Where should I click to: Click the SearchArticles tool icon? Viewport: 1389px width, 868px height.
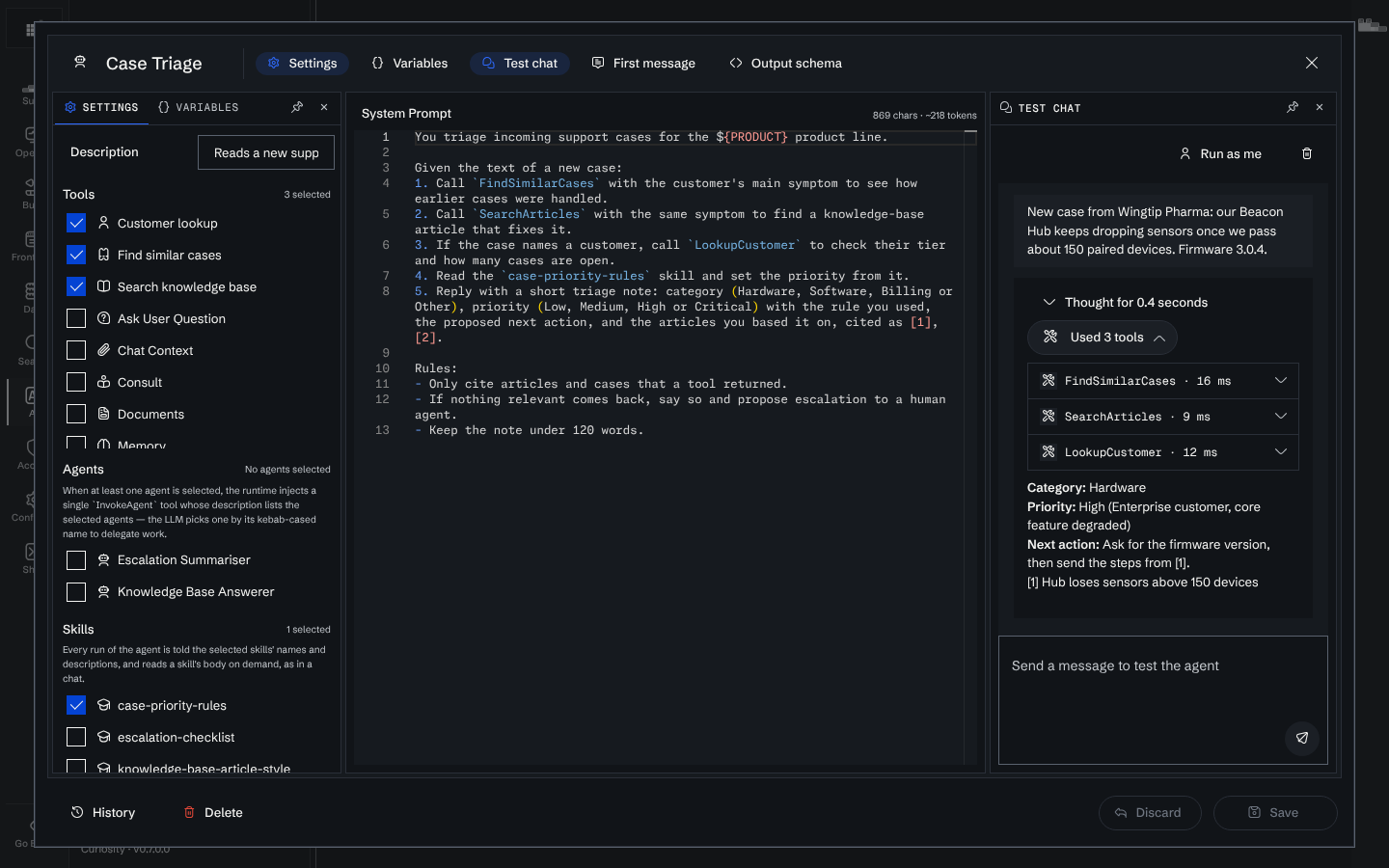(1049, 417)
